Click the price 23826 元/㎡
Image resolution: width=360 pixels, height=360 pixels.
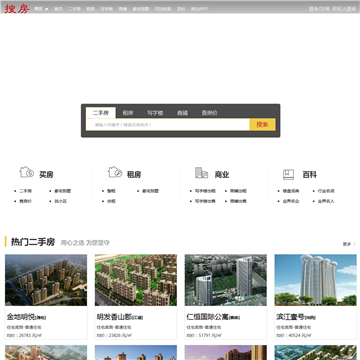pos(119,335)
